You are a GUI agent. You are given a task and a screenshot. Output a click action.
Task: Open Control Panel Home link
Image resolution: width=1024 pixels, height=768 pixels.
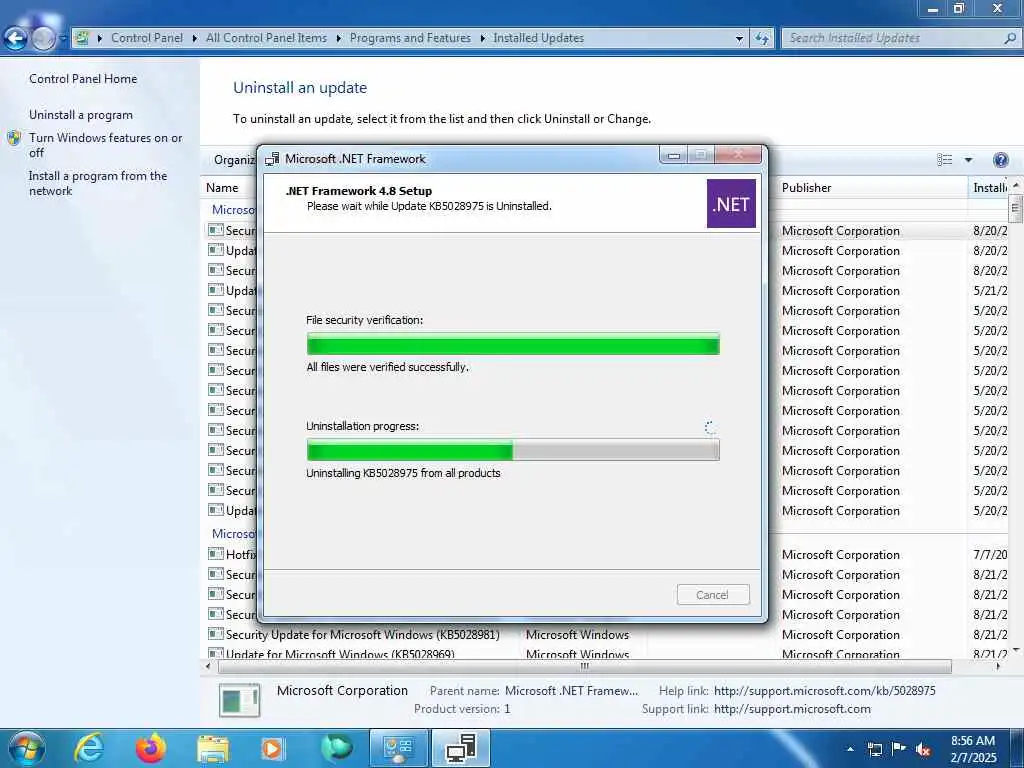[x=83, y=79]
